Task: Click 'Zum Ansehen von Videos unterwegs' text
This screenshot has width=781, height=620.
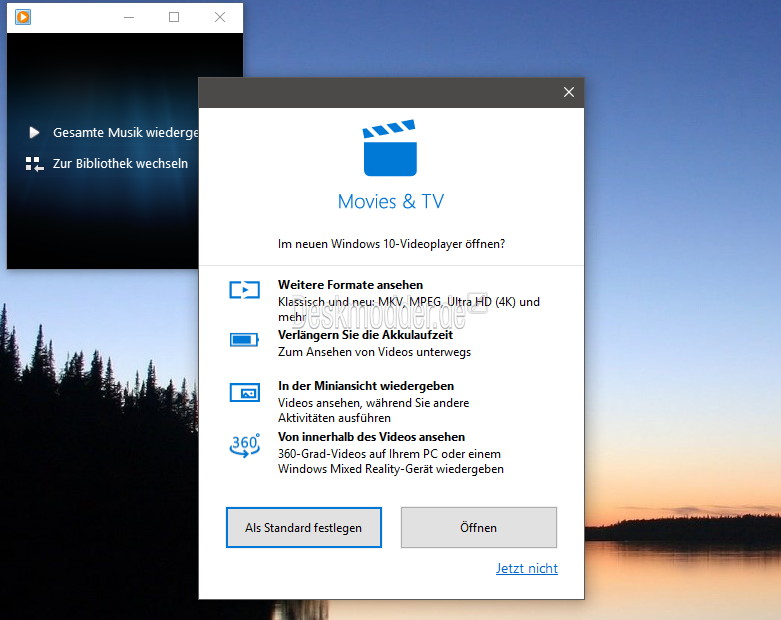Action: pyautogui.click(x=374, y=352)
